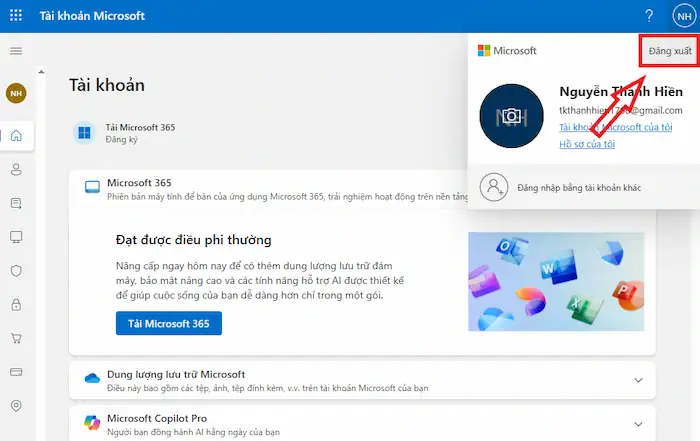Click the Tài khoản page heading
This screenshot has height=441, width=700.
107,85
